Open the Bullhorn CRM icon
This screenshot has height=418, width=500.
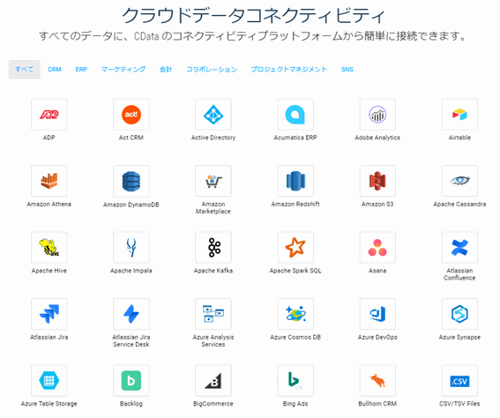378,381
